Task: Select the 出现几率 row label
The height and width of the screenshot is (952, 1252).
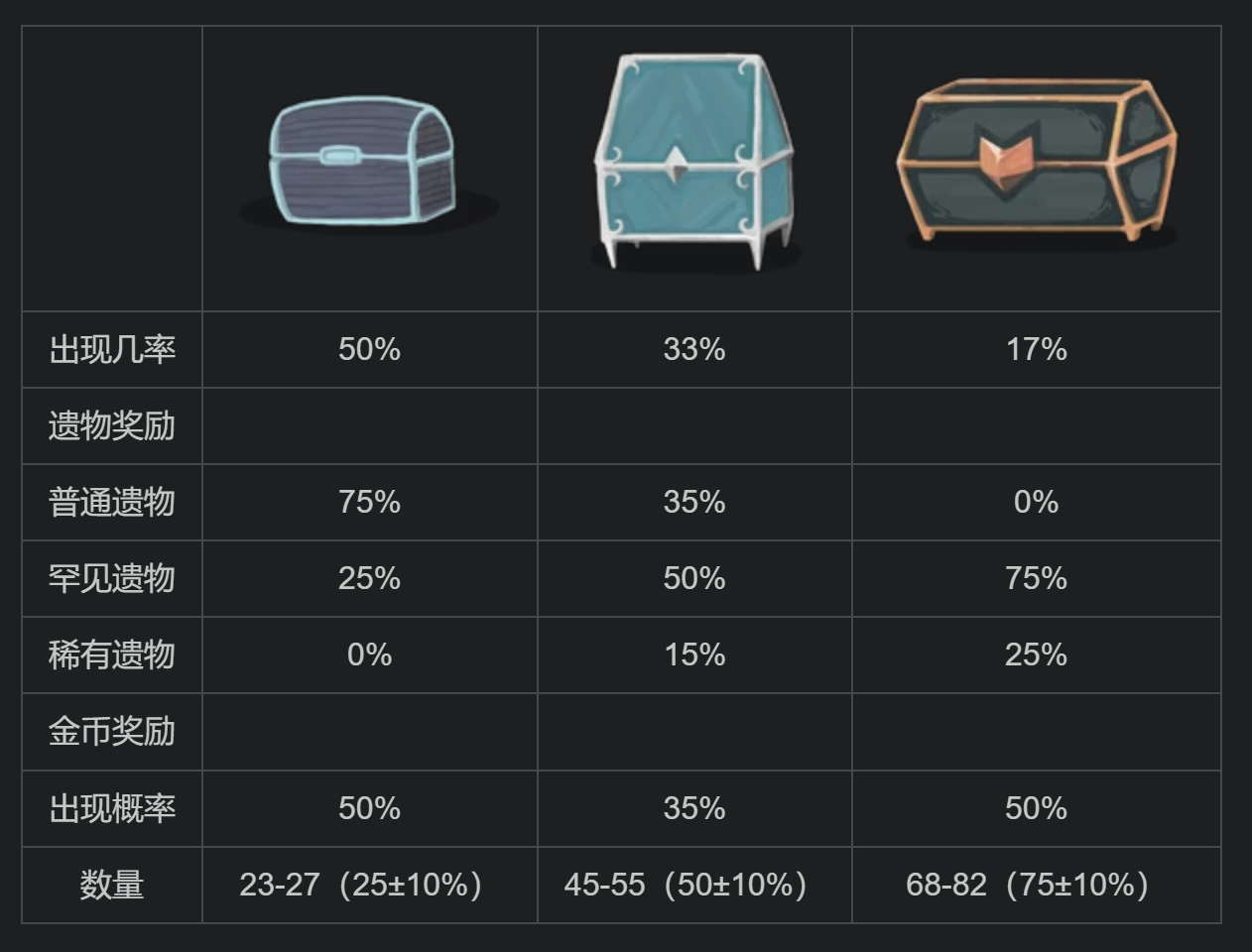Action: pyautogui.click(x=112, y=350)
